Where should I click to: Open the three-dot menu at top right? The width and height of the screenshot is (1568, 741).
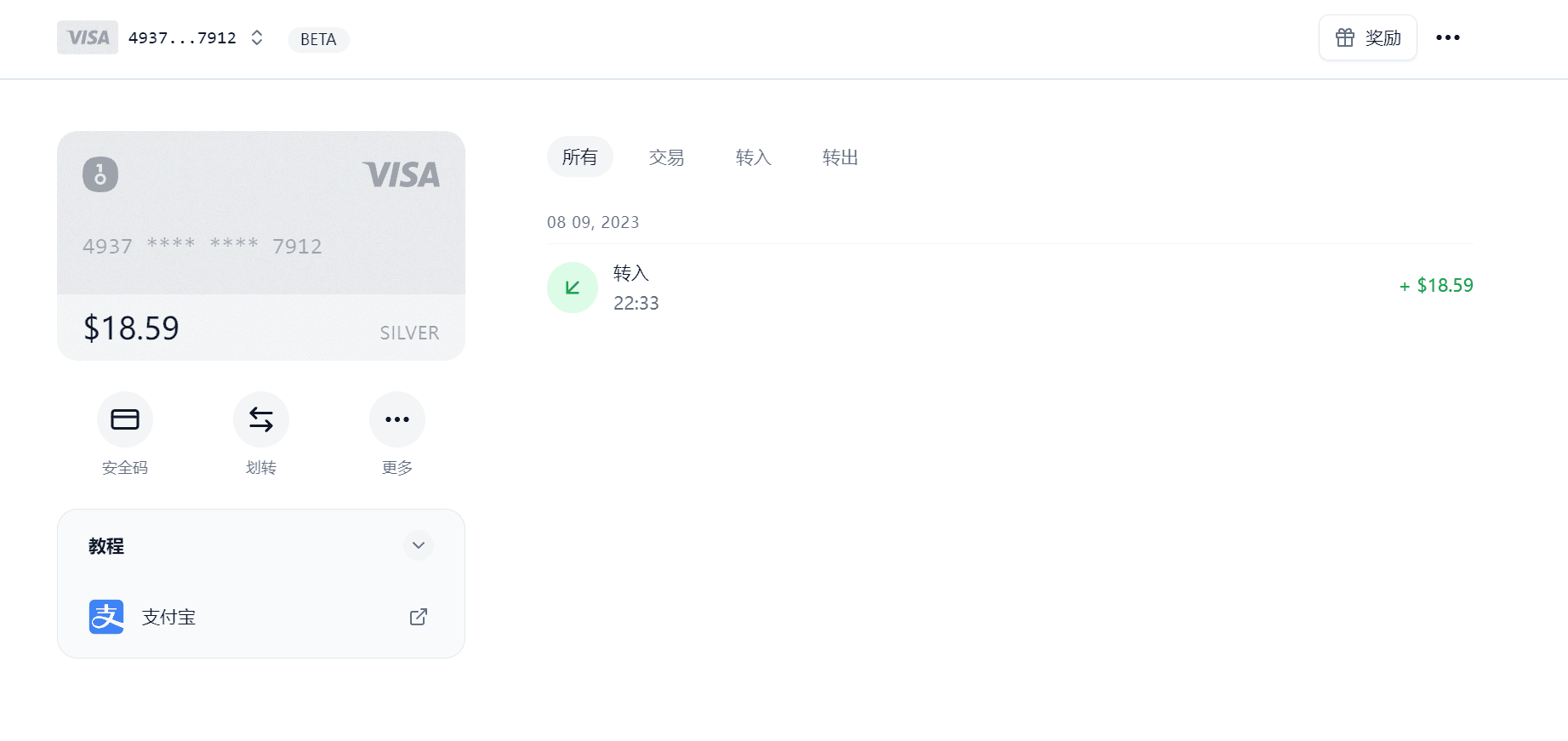tap(1448, 37)
